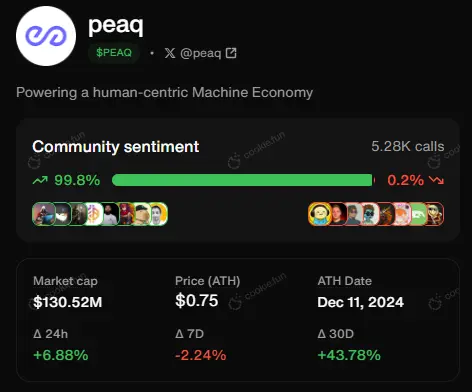Select the last bullish caller avatar with yellow background
The width and height of the screenshot is (472, 392).
pyautogui.click(x=158, y=214)
